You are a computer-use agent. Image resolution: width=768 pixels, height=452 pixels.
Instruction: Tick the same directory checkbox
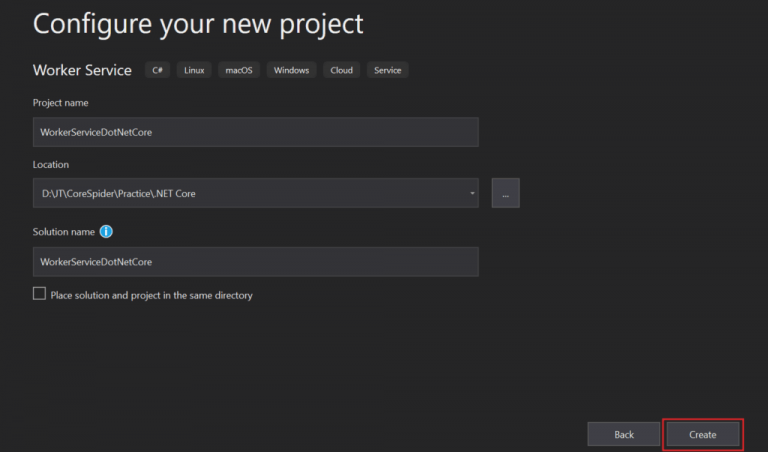point(40,294)
